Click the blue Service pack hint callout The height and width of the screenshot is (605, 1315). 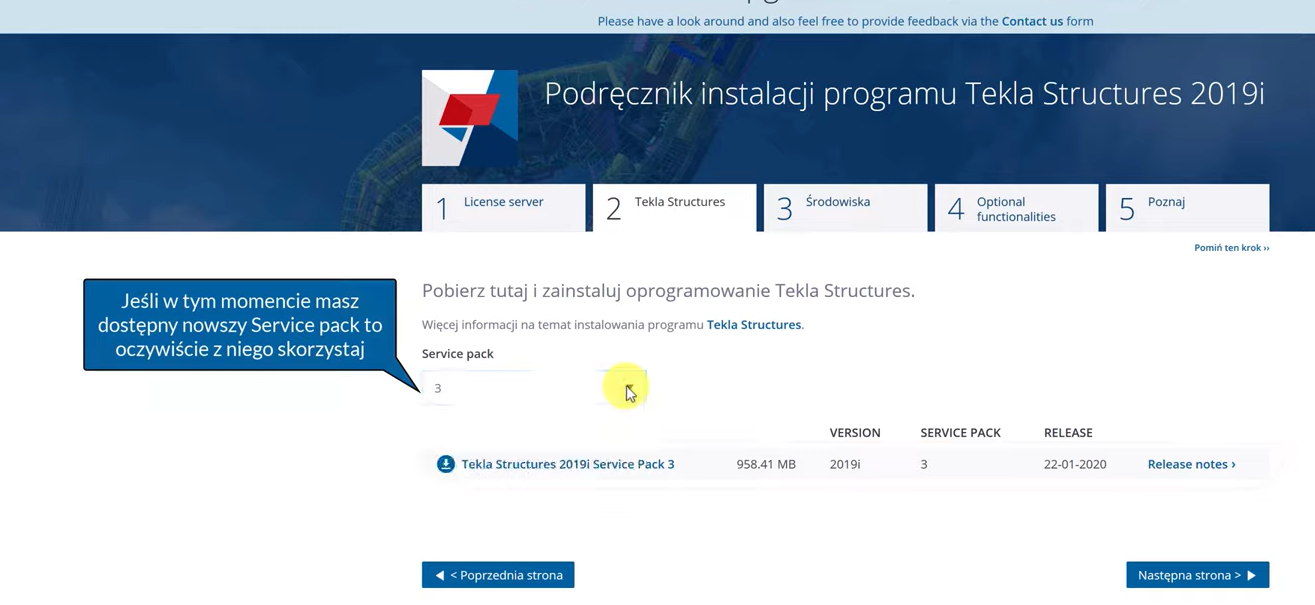(x=240, y=325)
